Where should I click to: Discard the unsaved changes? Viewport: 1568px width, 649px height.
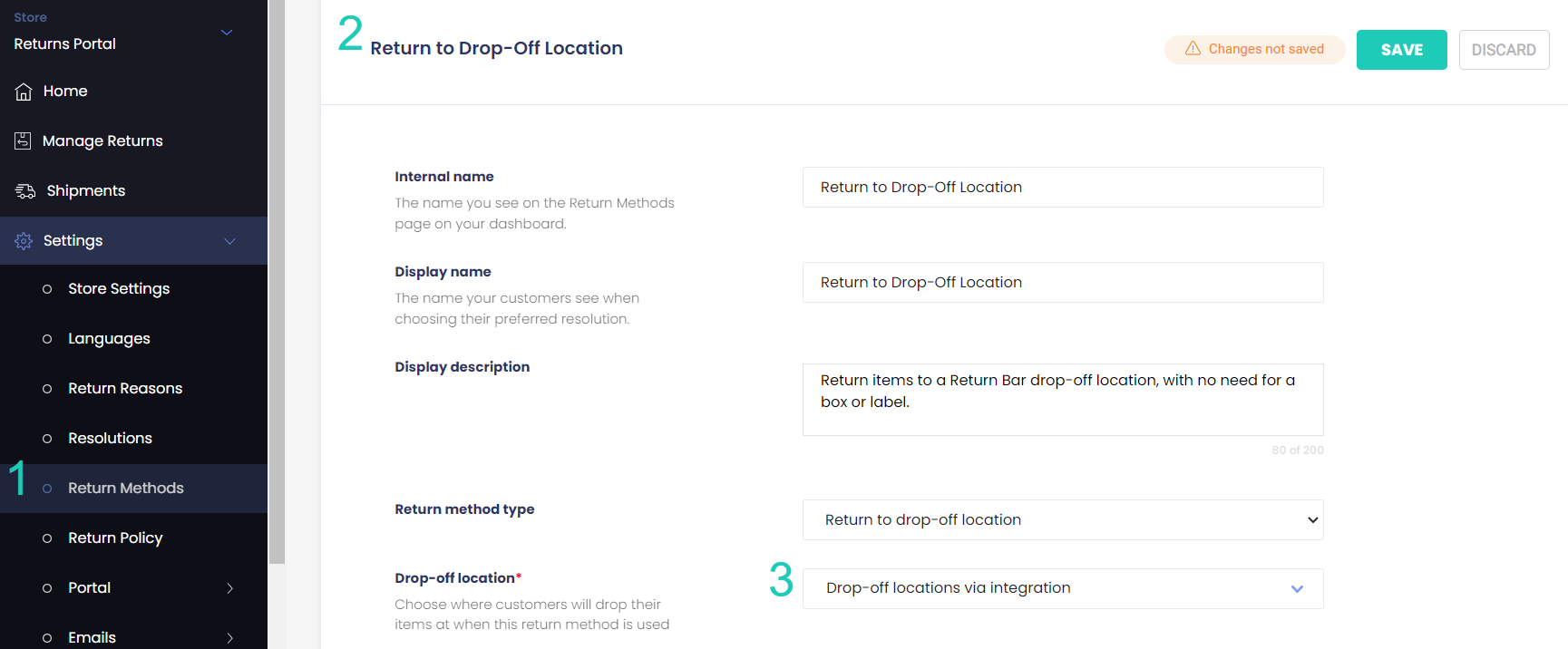coord(1504,50)
